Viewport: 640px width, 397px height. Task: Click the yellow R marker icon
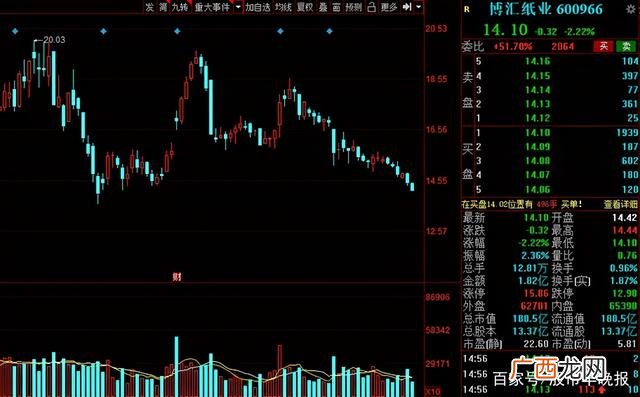(x=467, y=10)
